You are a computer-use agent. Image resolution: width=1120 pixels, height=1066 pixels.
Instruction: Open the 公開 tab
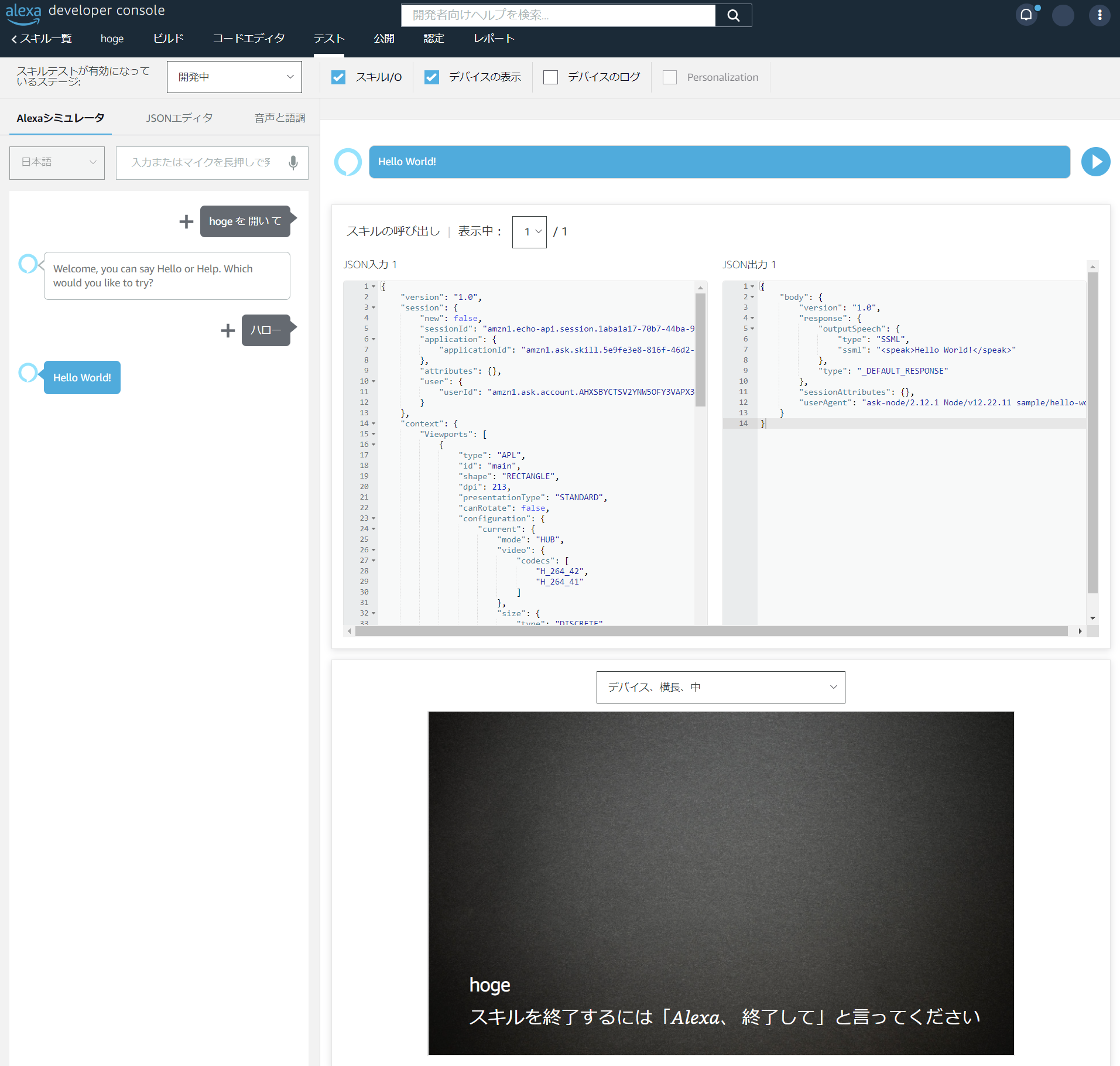click(x=384, y=39)
